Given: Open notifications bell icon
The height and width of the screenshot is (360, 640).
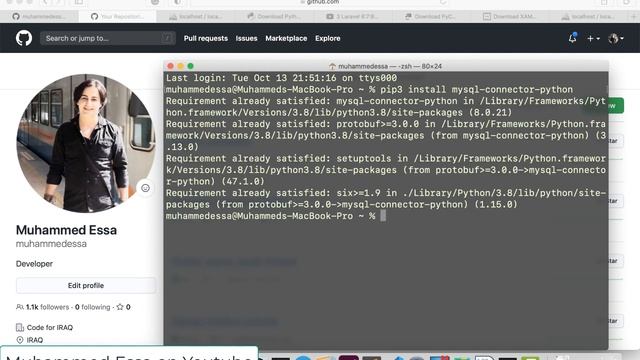Looking at the screenshot, I should [x=572, y=38].
